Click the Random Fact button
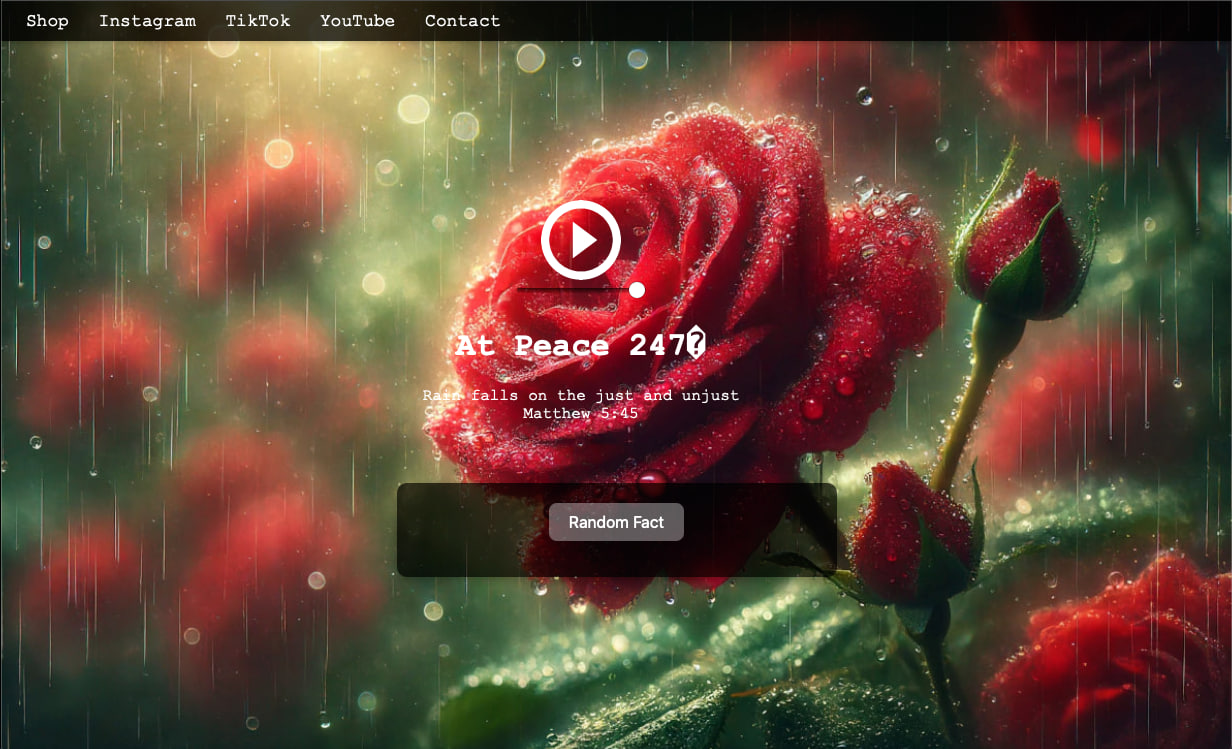 pyautogui.click(x=616, y=522)
